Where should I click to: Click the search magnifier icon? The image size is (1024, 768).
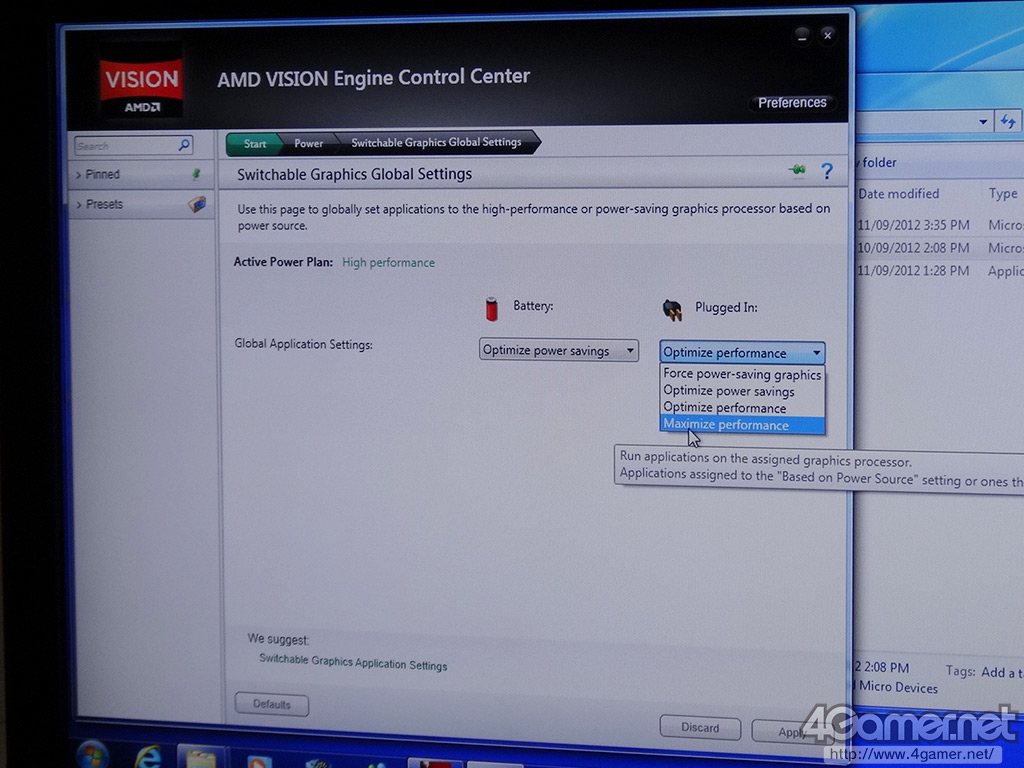click(x=185, y=145)
